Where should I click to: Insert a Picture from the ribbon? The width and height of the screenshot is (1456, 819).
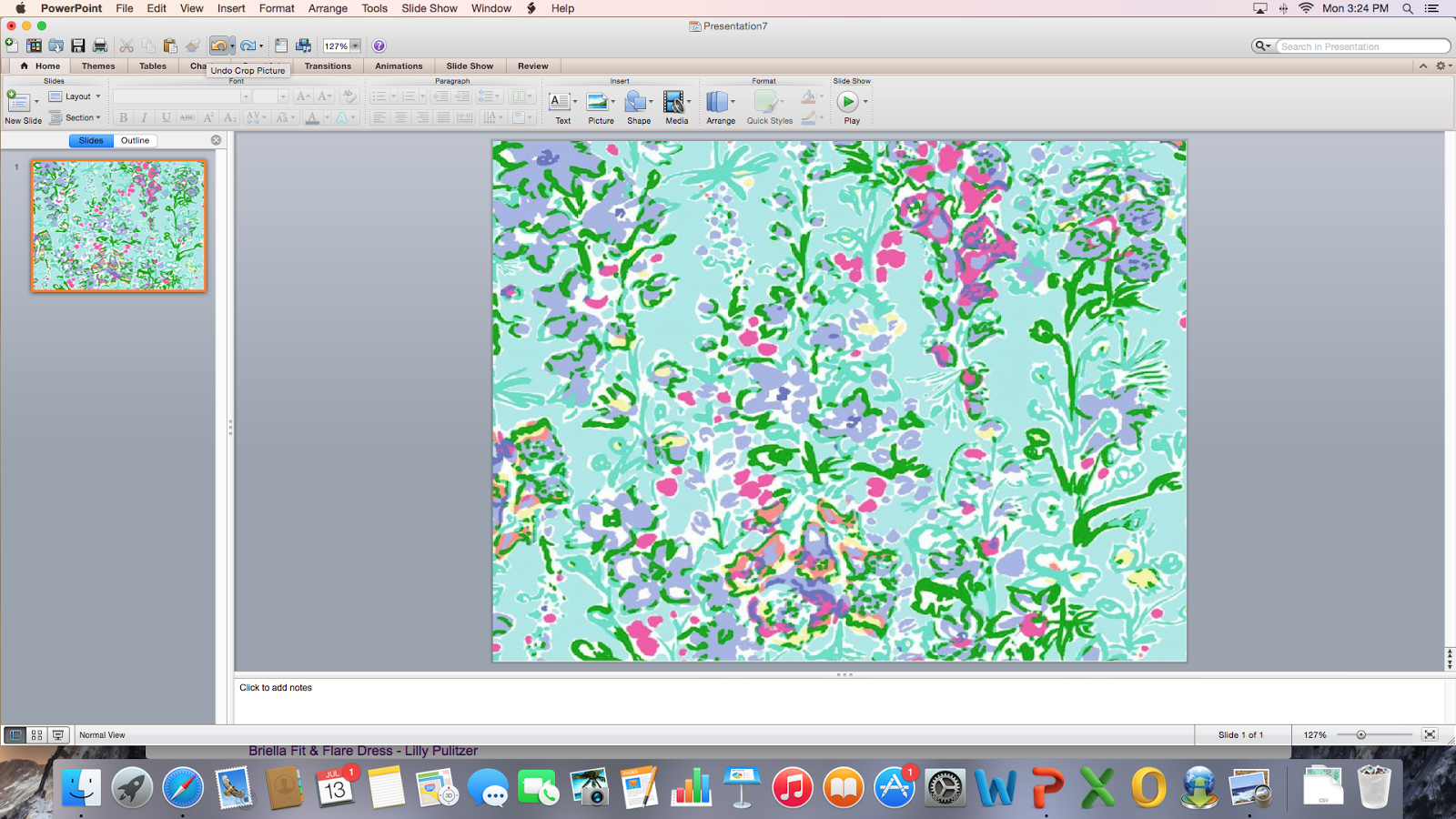coord(600,107)
